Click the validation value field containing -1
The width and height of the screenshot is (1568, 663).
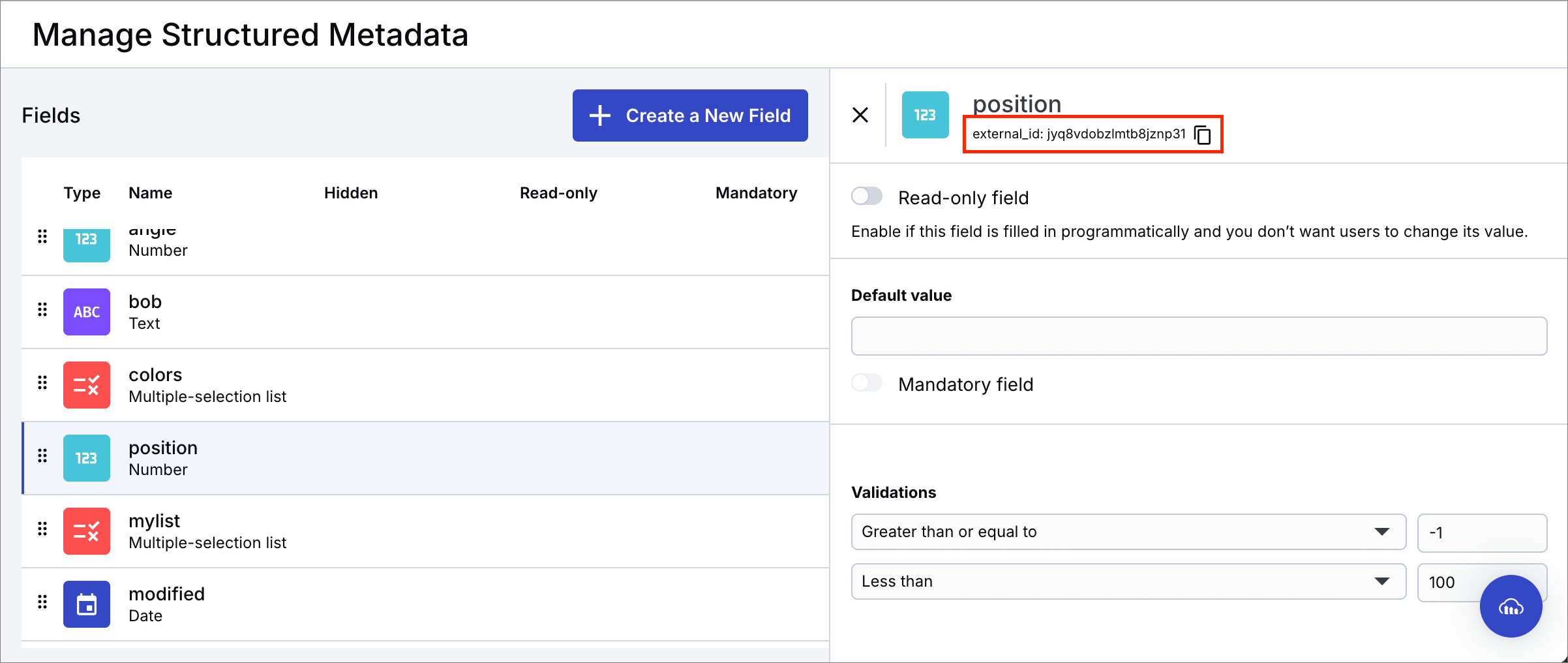pyautogui.click(x=1481, y=532)
